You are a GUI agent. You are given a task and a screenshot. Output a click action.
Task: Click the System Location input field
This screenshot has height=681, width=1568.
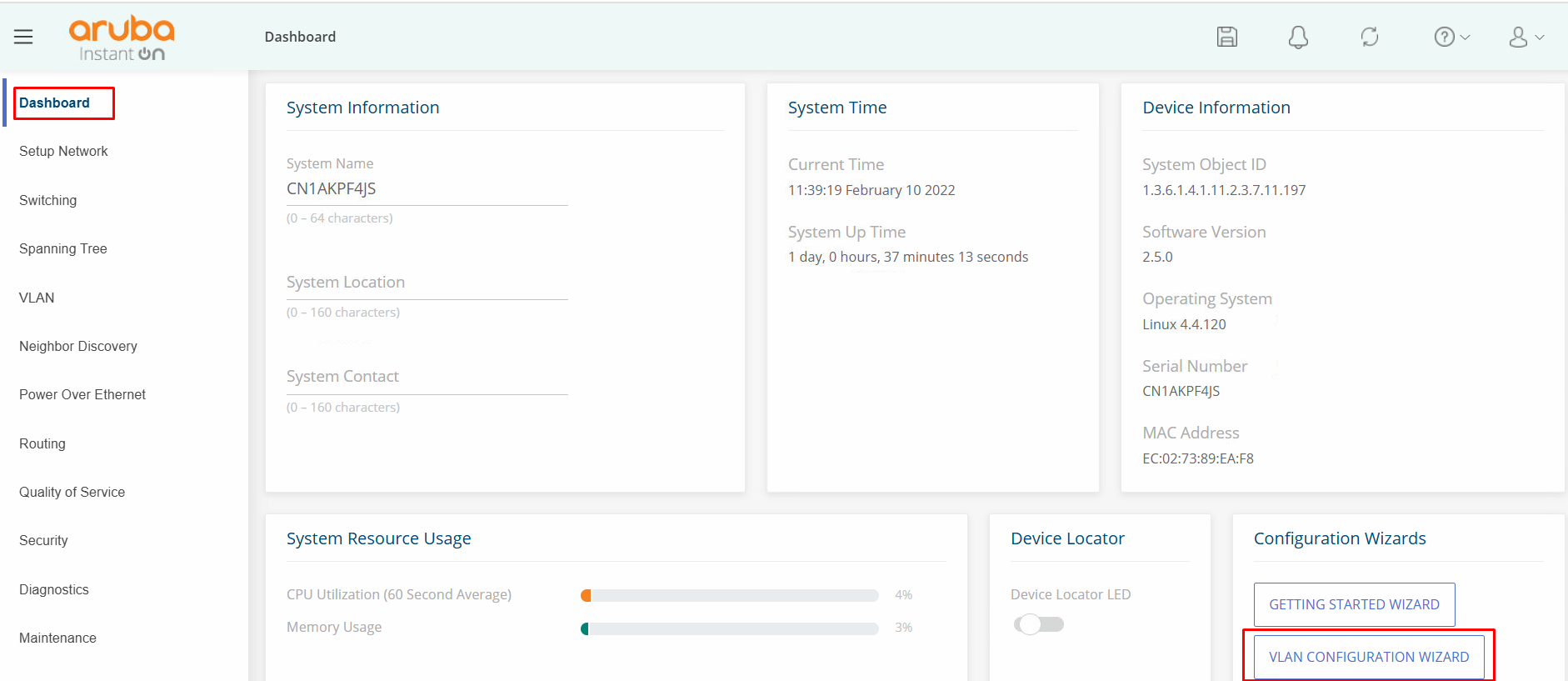(427, 283)
